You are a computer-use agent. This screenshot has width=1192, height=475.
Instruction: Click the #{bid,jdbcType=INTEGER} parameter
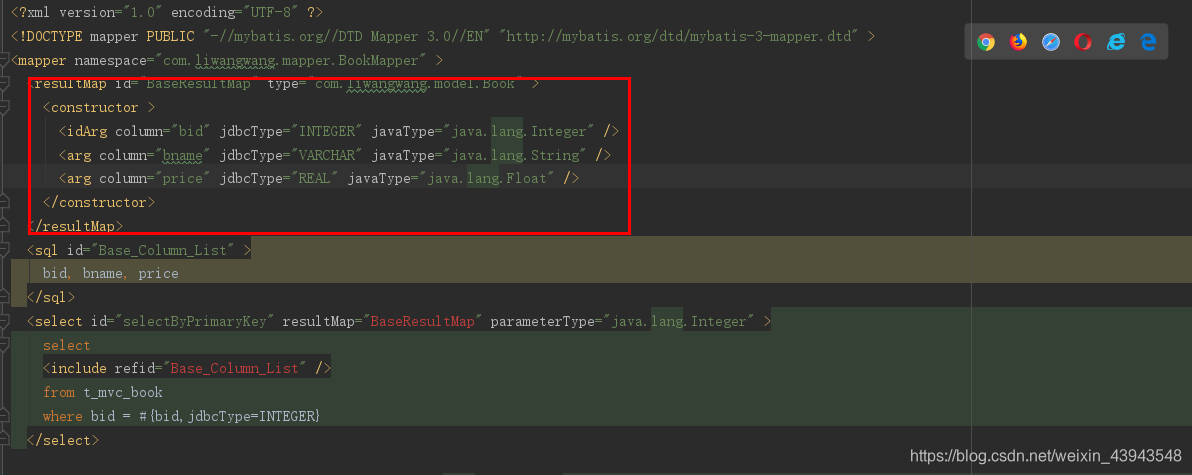[230, 416]
